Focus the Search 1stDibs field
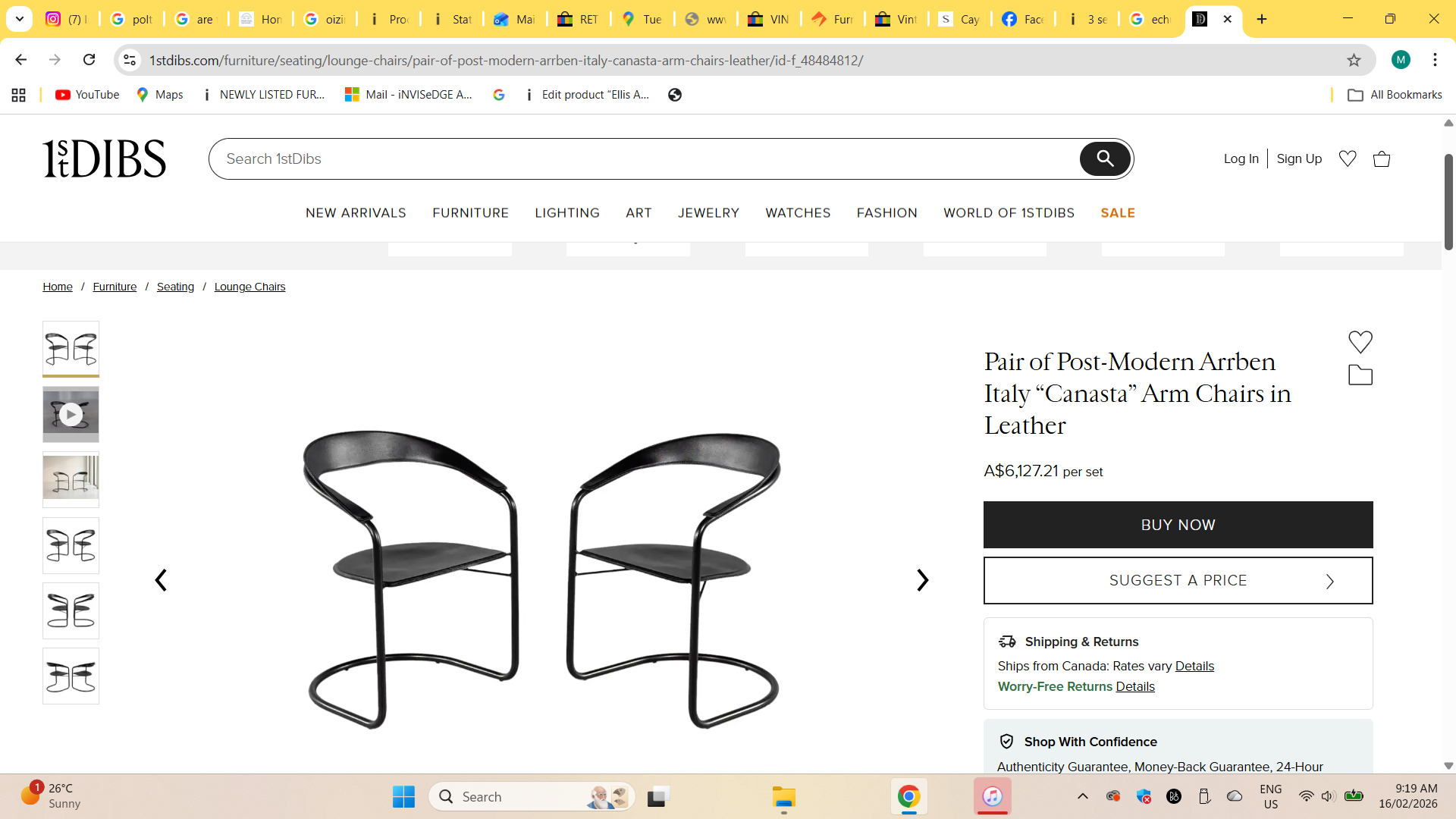 pyautogui.click(x=645, y=158)
